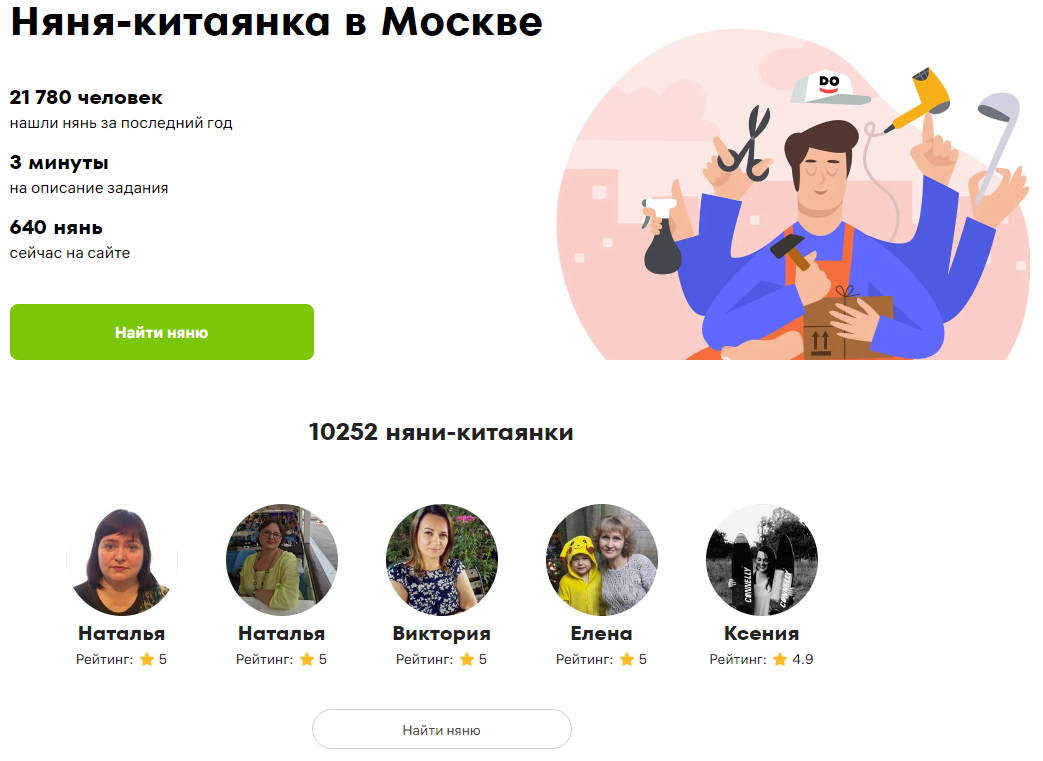
Task: Click the 10252 няни-китаянки heading
Action: coord(441,432)
